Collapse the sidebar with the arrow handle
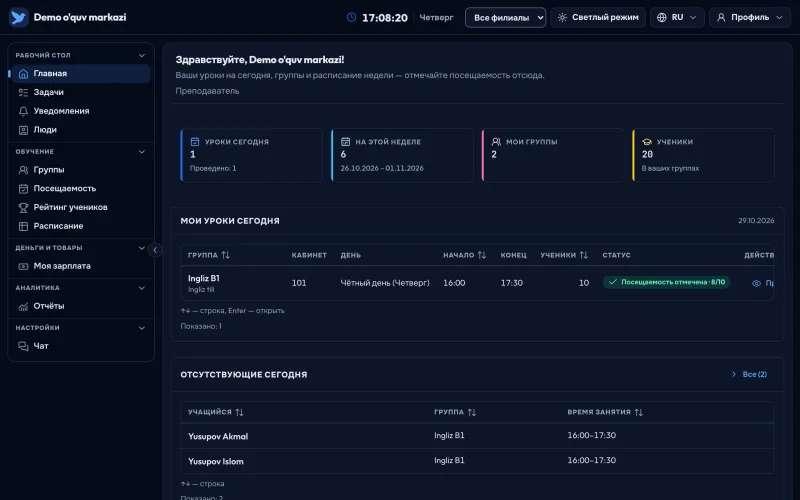 point(155,250)
